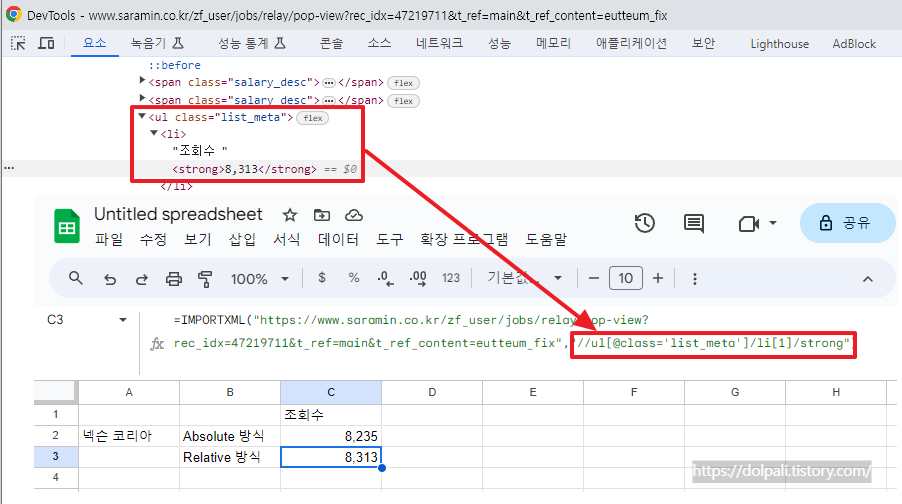Open the 도움말 (Help) menu
The image size is (902, 504).
[x=546, y=239]
